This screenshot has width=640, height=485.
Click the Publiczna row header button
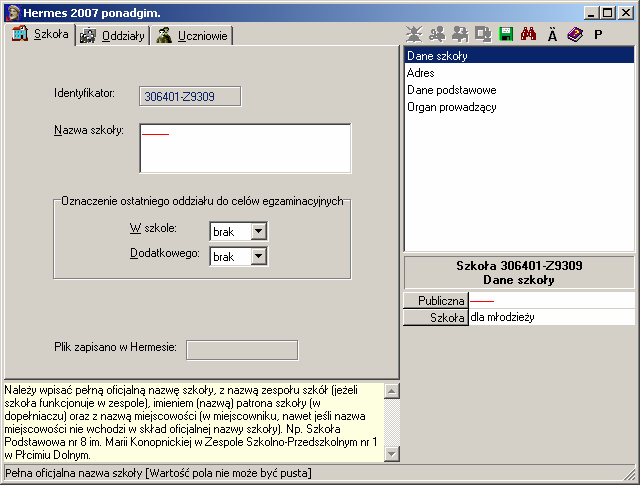(436, 300)
